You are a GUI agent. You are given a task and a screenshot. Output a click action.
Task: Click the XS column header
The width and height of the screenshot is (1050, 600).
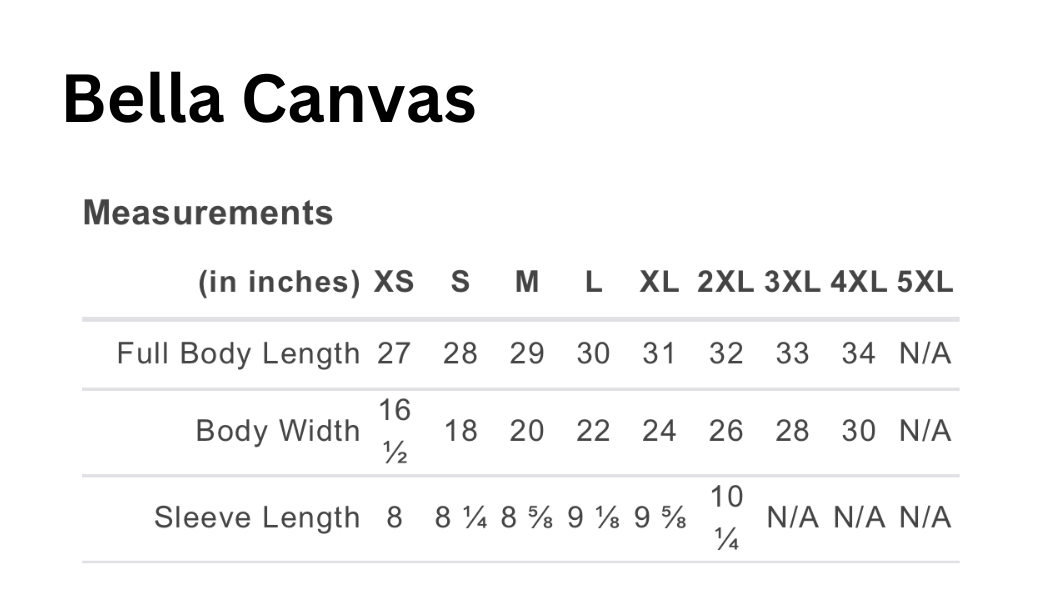394,283
